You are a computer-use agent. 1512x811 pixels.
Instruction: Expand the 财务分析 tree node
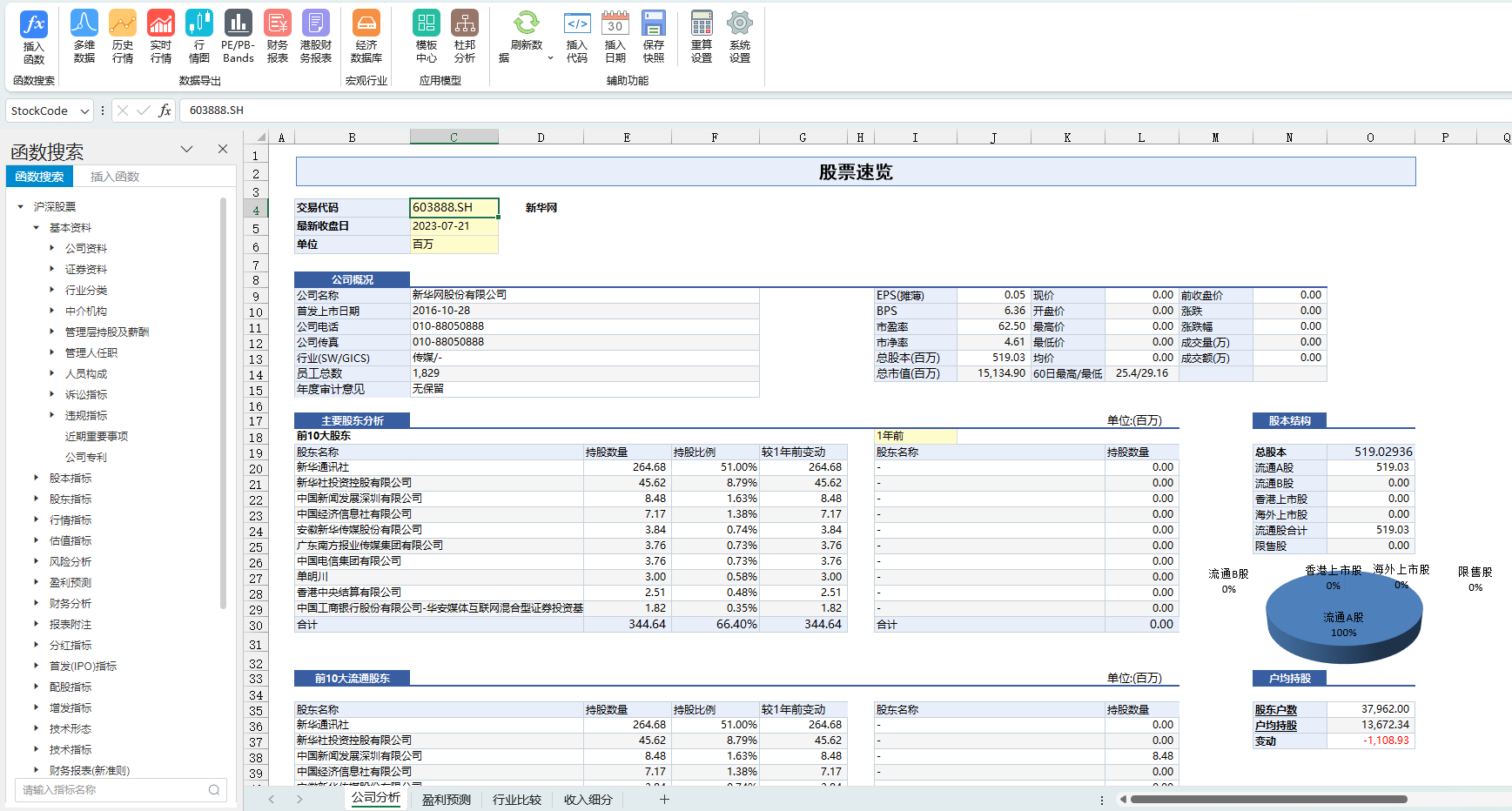pyautogui.click(x=37, y=604)
